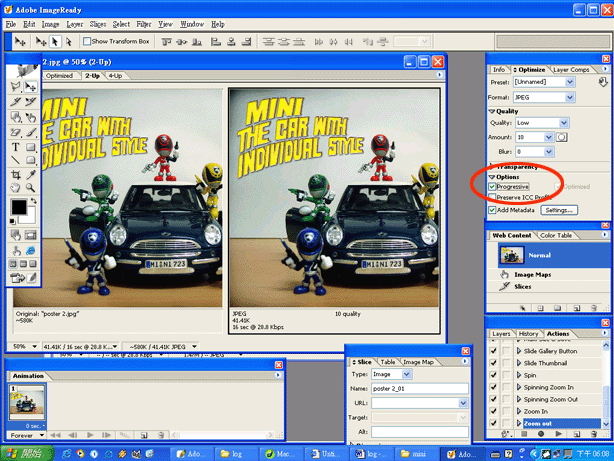Image resolution: width=614 pixels, height=461 pixels.
Task: Switch to the Image Map tab
Action: coord(418,362)
